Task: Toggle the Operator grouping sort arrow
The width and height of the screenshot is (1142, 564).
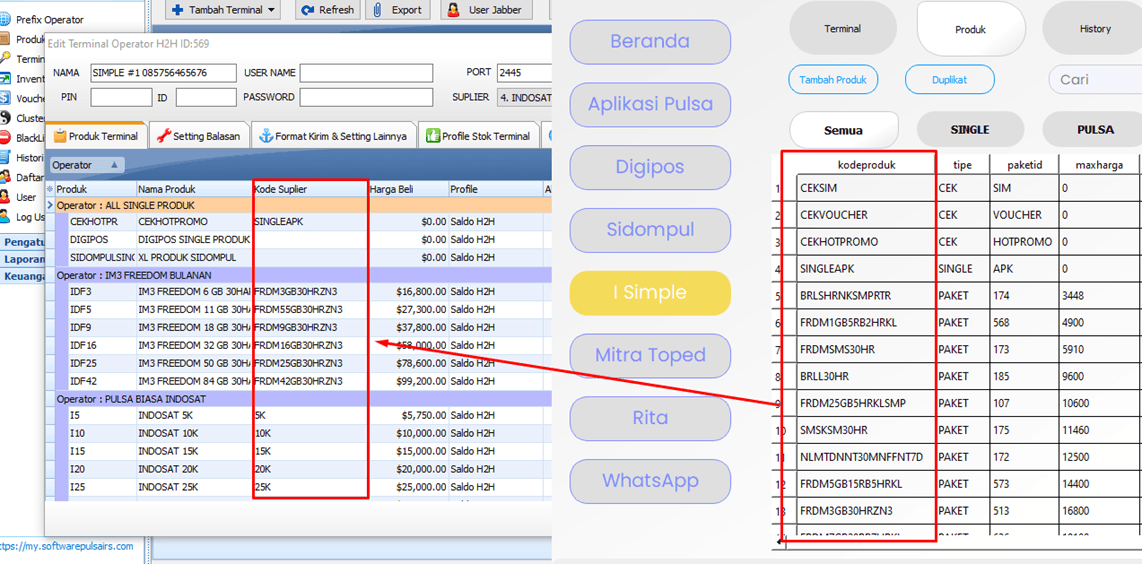Action: (x=114, y=165)
